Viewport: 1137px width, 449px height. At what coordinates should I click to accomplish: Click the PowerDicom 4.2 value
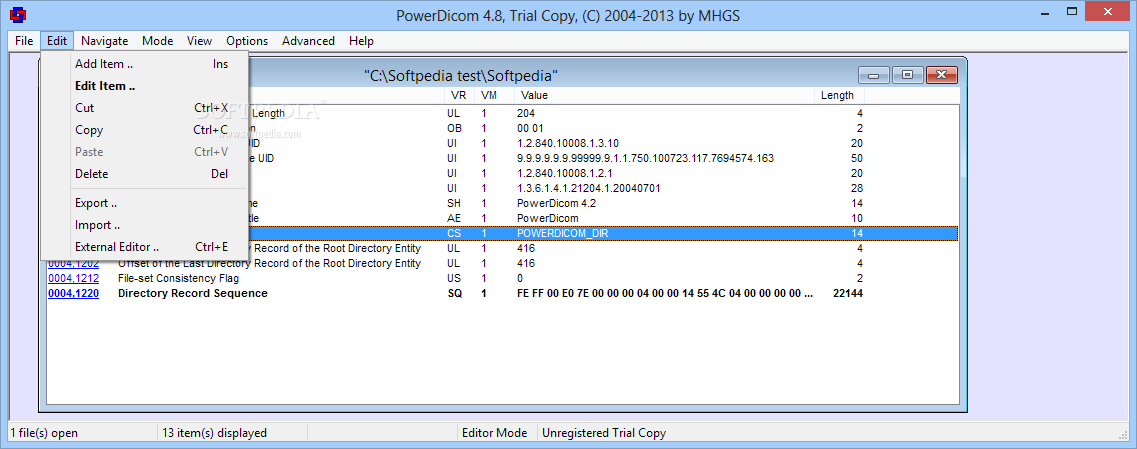[555, 203]
